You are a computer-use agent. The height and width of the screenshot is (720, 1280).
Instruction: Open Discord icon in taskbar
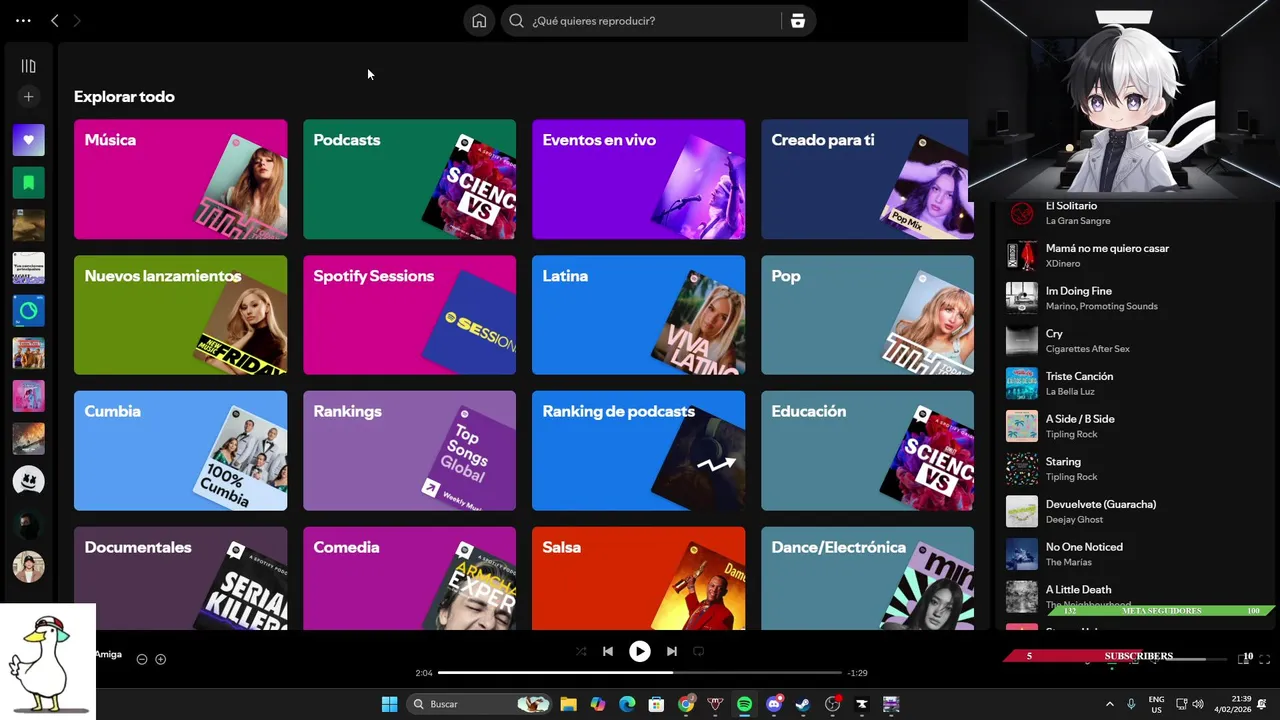(773, 704)
